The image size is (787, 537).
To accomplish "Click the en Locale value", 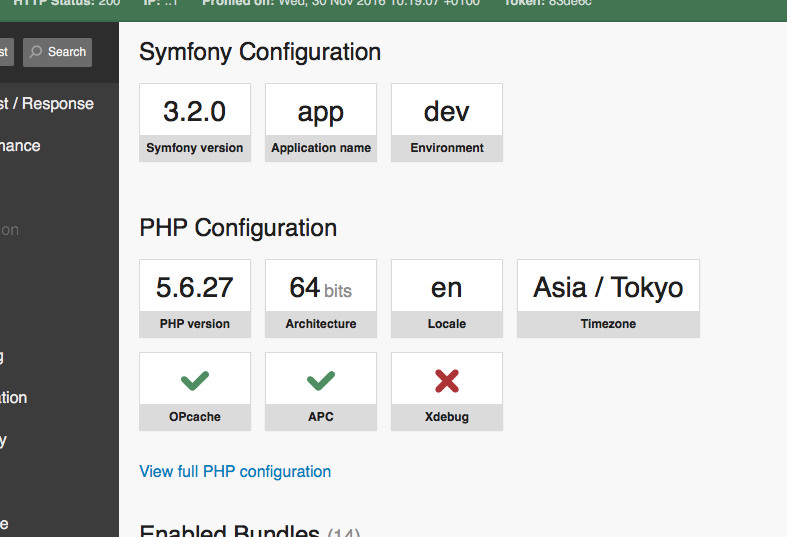I will pyautogui.click(x=447, y=289).
